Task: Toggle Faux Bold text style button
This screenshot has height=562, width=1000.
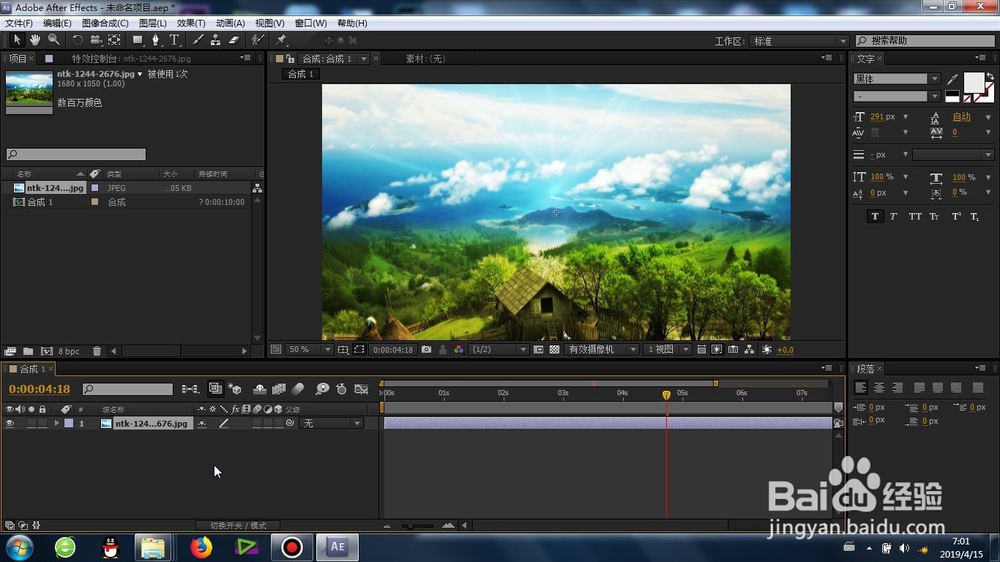Action: click(x=874, y=217)
